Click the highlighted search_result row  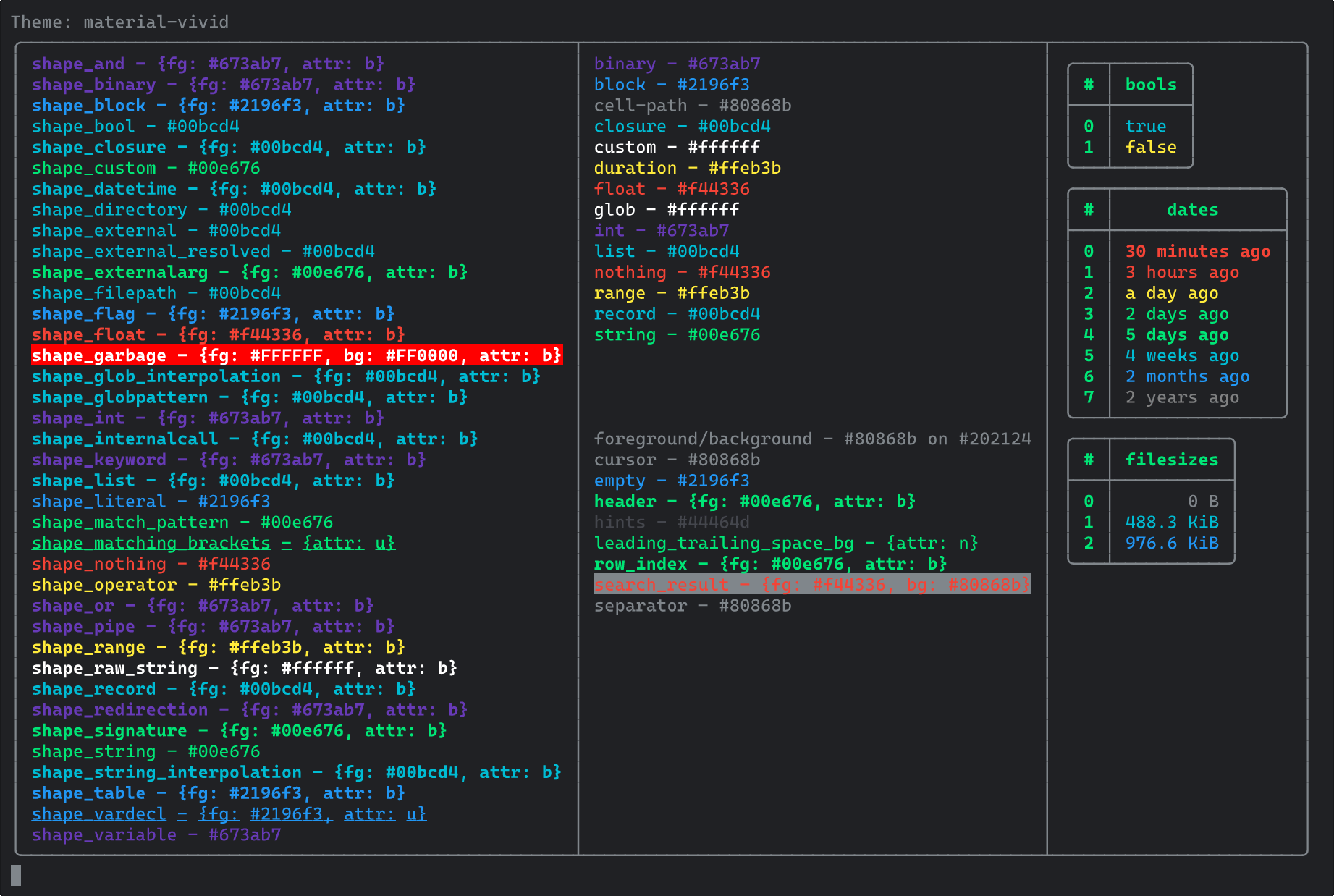(x=813, y=585)
